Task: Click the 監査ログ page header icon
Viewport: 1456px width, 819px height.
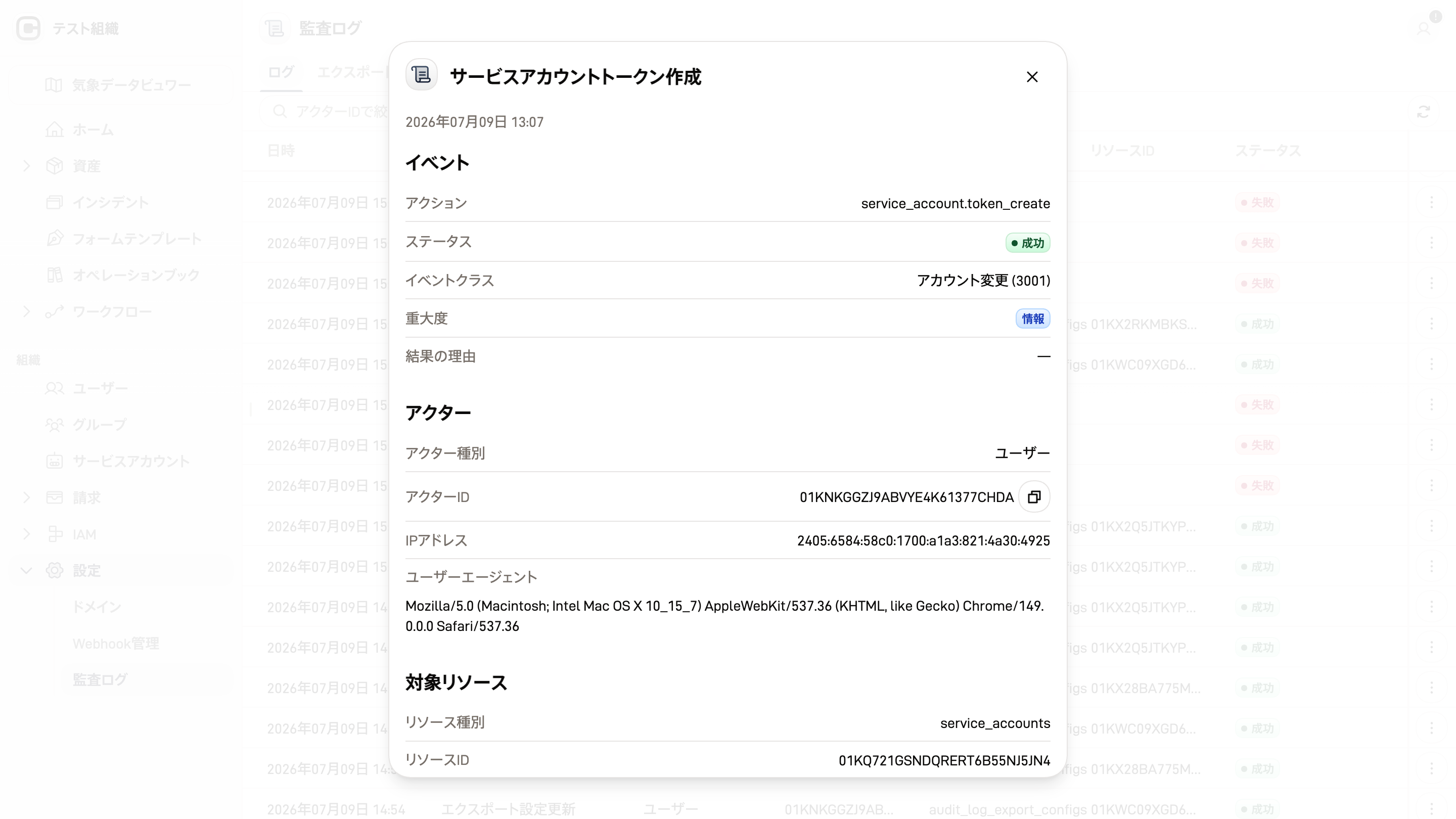Action: click(x=275, y=28)
